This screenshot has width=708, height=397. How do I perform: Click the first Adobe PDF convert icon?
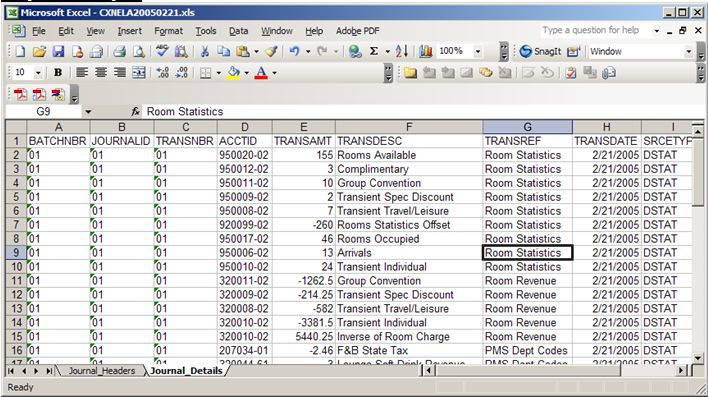coord(19,94)
